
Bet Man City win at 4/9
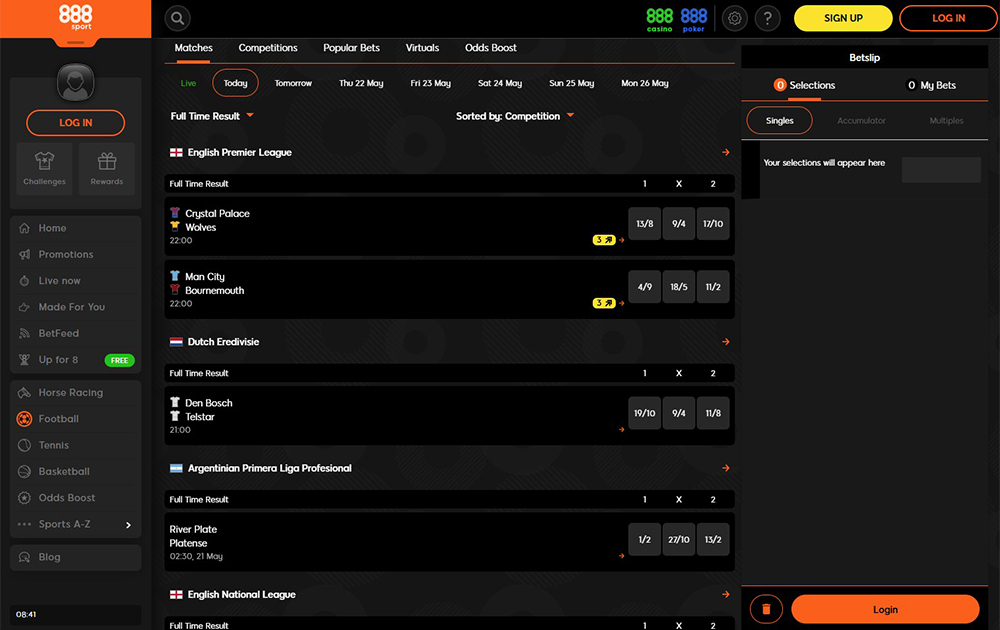pos(645,287)
